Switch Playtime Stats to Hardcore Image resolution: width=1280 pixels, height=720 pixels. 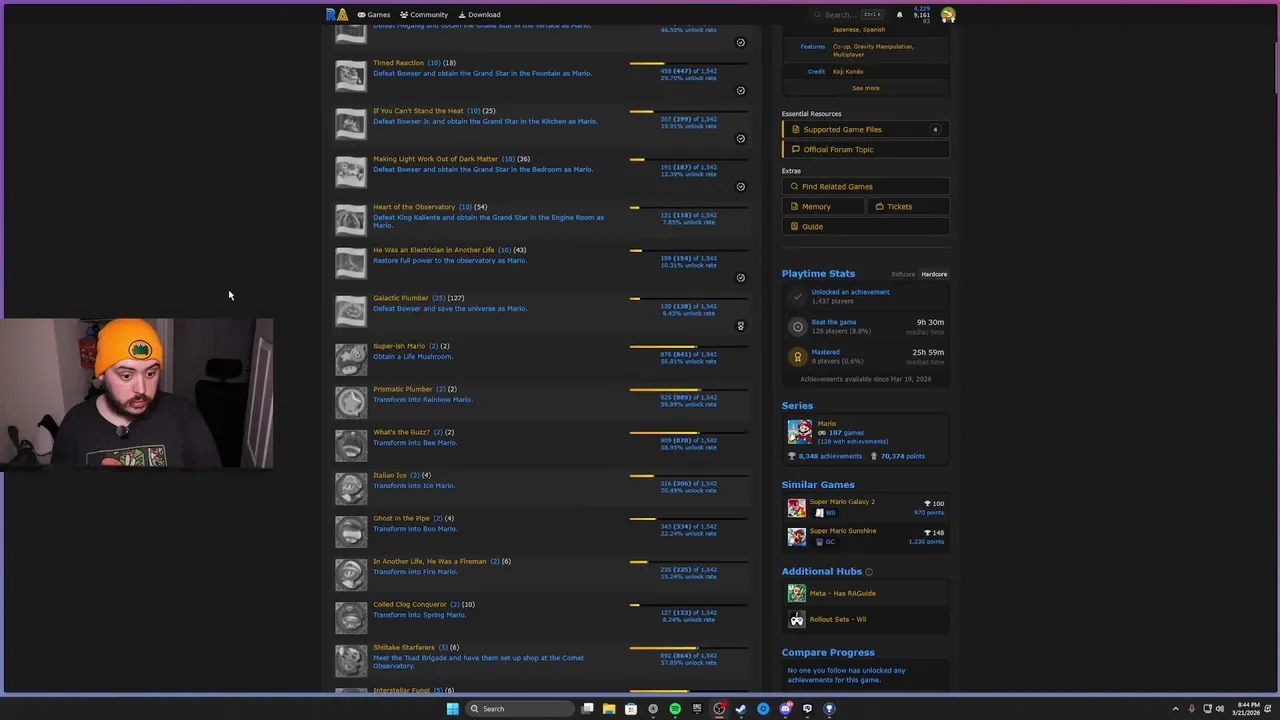934,274
